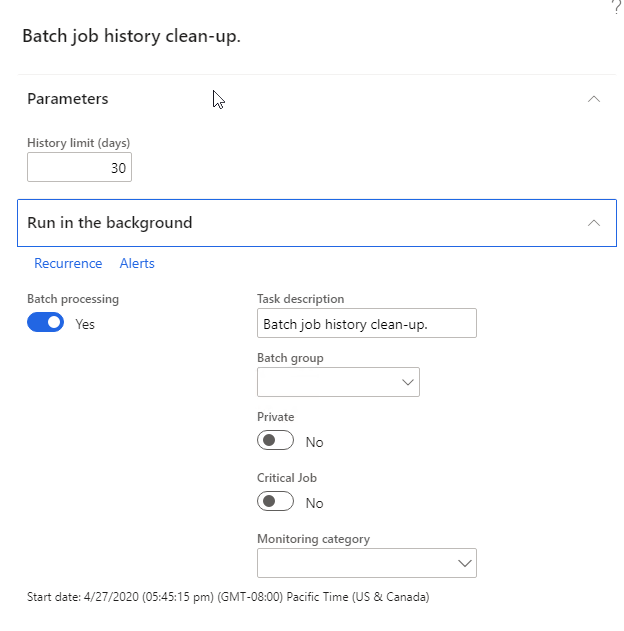
Task: Click the Parameters section header title
Action: (68, 99)
